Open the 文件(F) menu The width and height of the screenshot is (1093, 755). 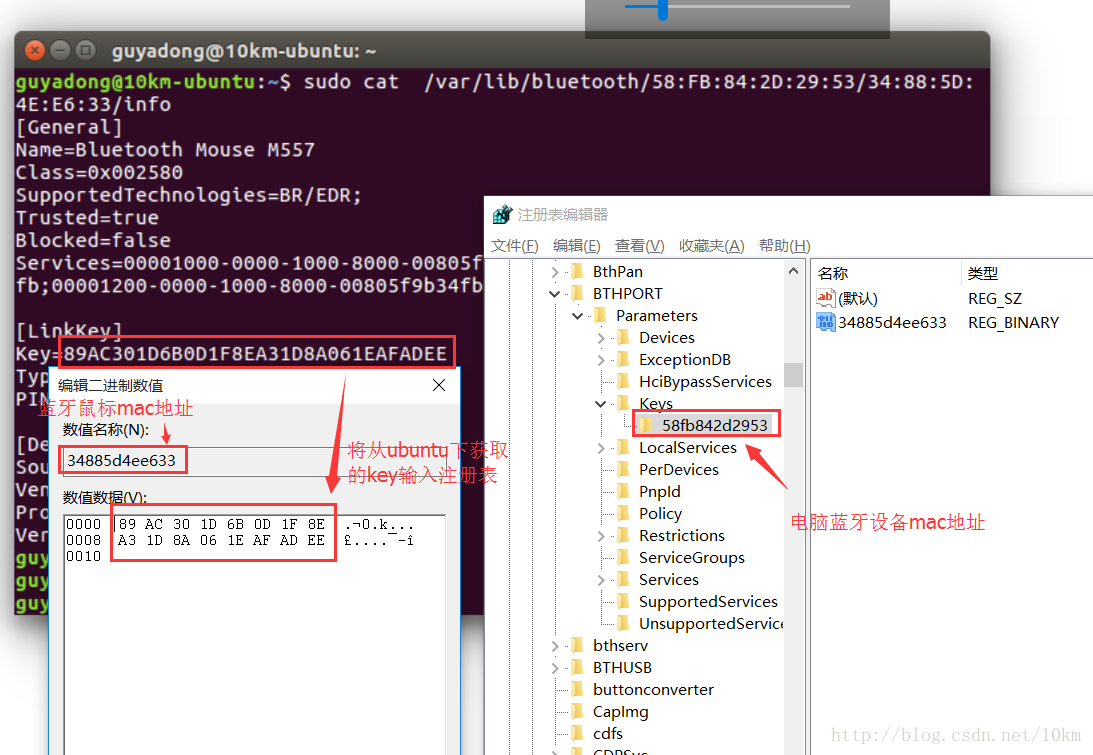click(x=515, y=246)
